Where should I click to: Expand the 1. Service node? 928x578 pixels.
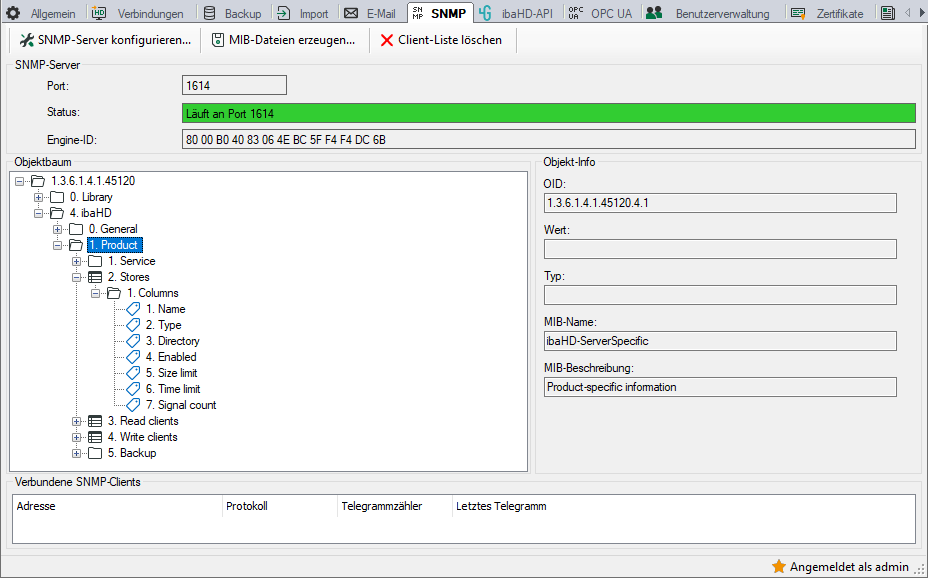(x=76, y=261)
